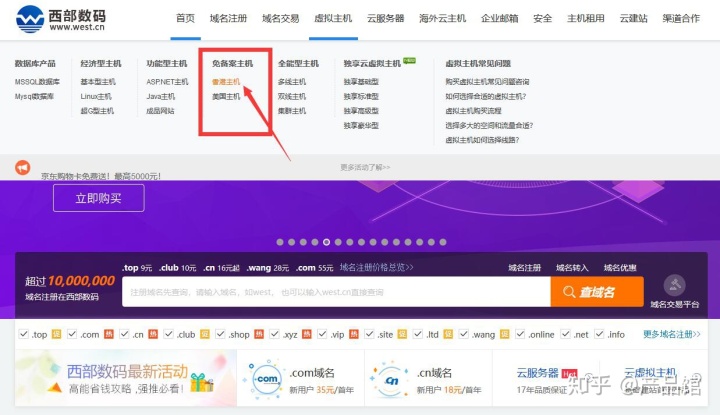720x415 pixels.
Task: Open 虚拟主机购买流程 FAQ link
Action: [x=473, y=111]
